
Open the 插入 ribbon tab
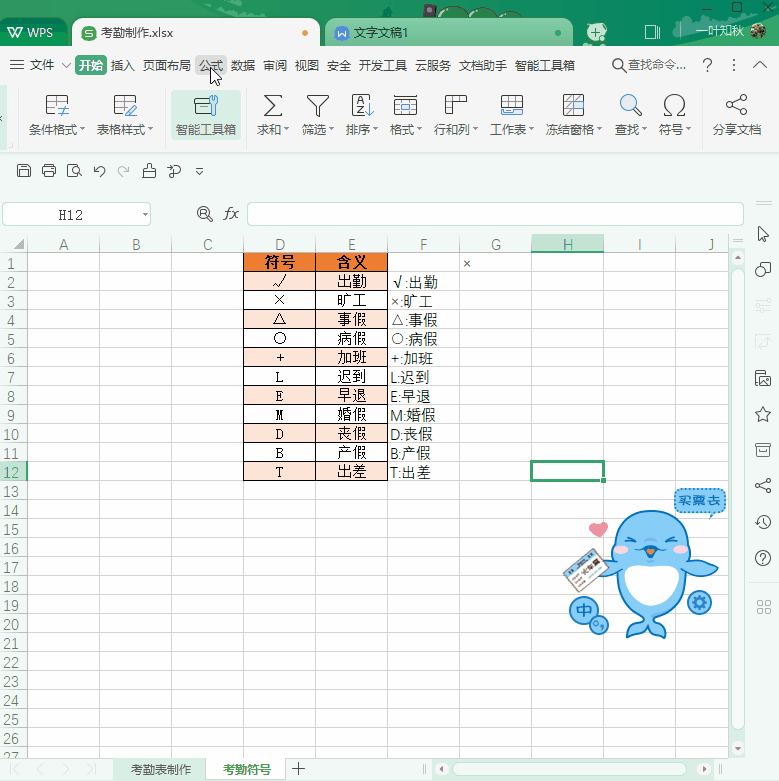pos(123,65)
